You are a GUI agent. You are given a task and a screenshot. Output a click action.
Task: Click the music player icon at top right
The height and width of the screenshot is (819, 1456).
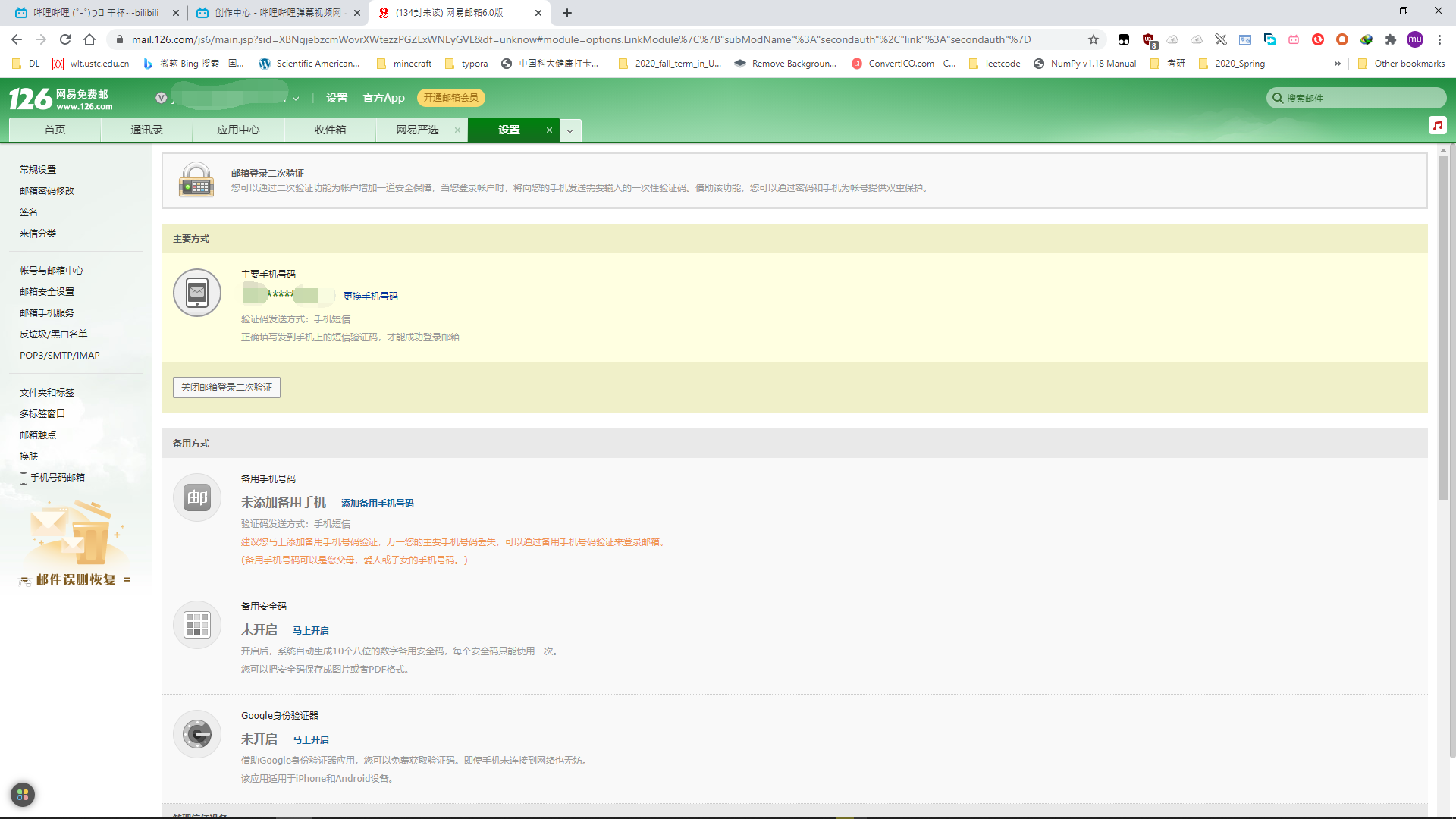1439,125
